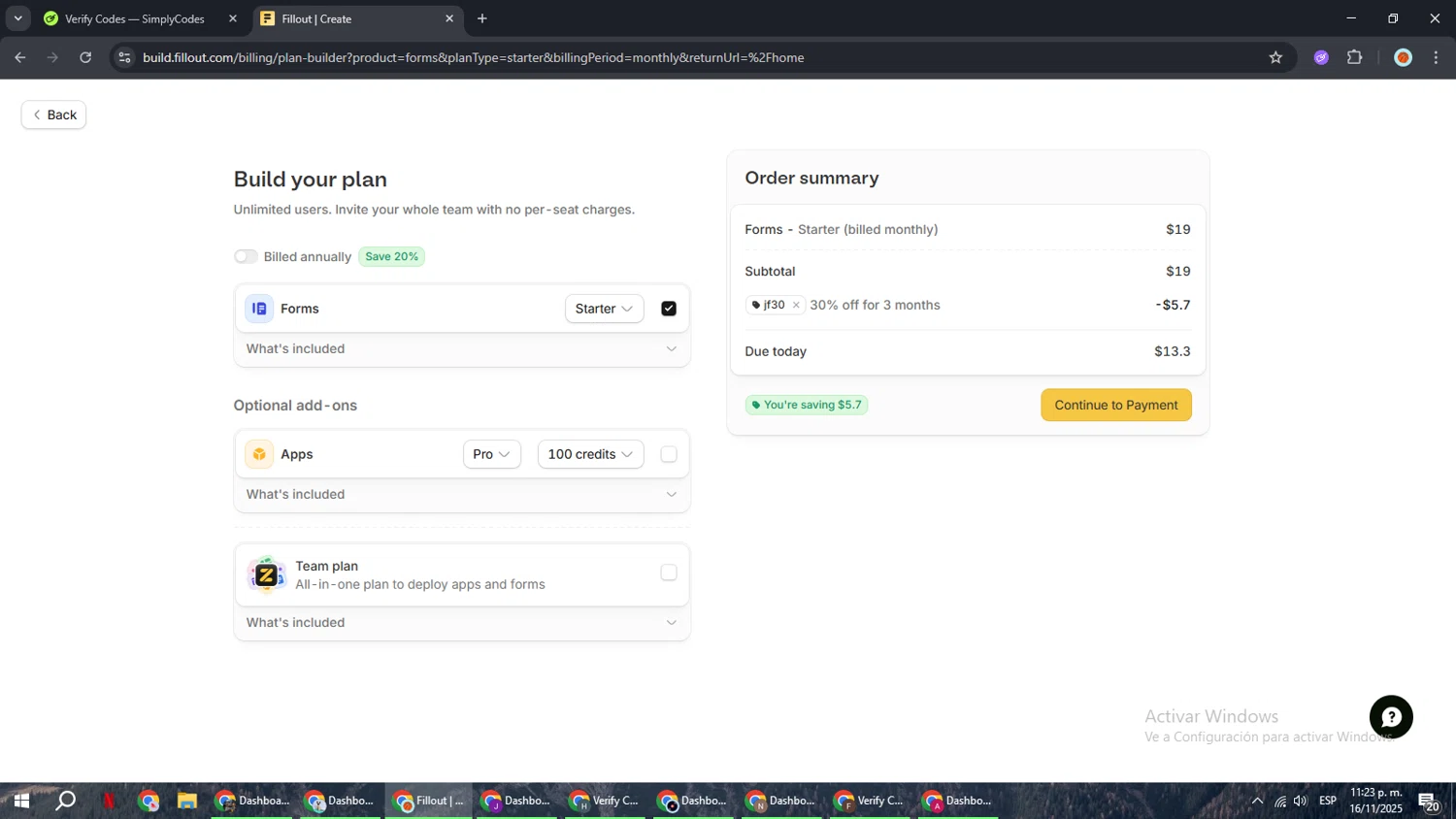Click the Team plan title text

tap(327, 566)
